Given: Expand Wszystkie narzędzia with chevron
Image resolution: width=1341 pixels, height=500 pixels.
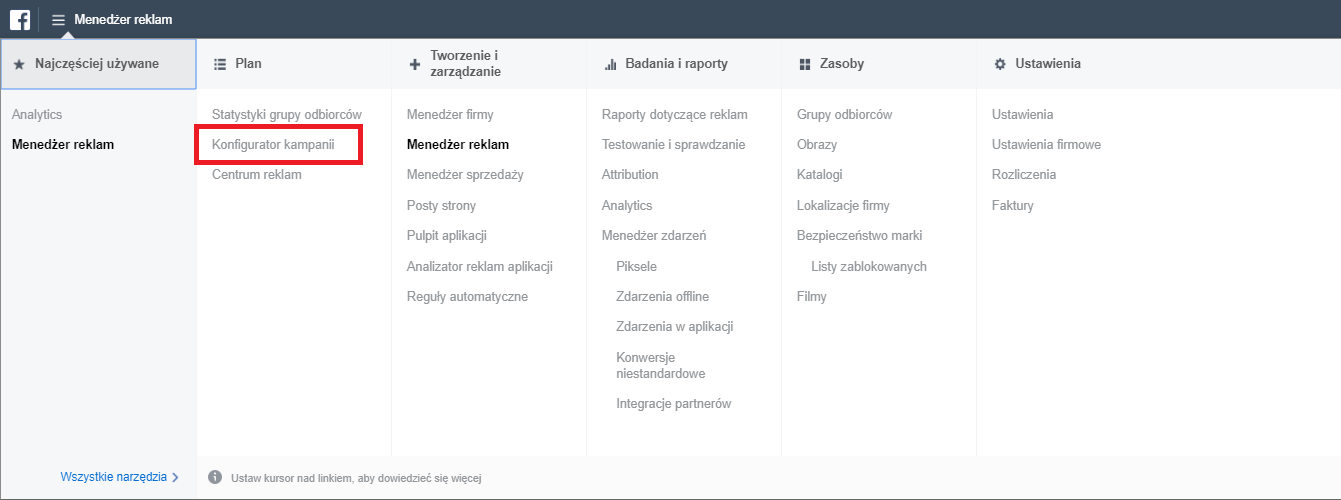Looking at the screenshot, I should (120, 477).
